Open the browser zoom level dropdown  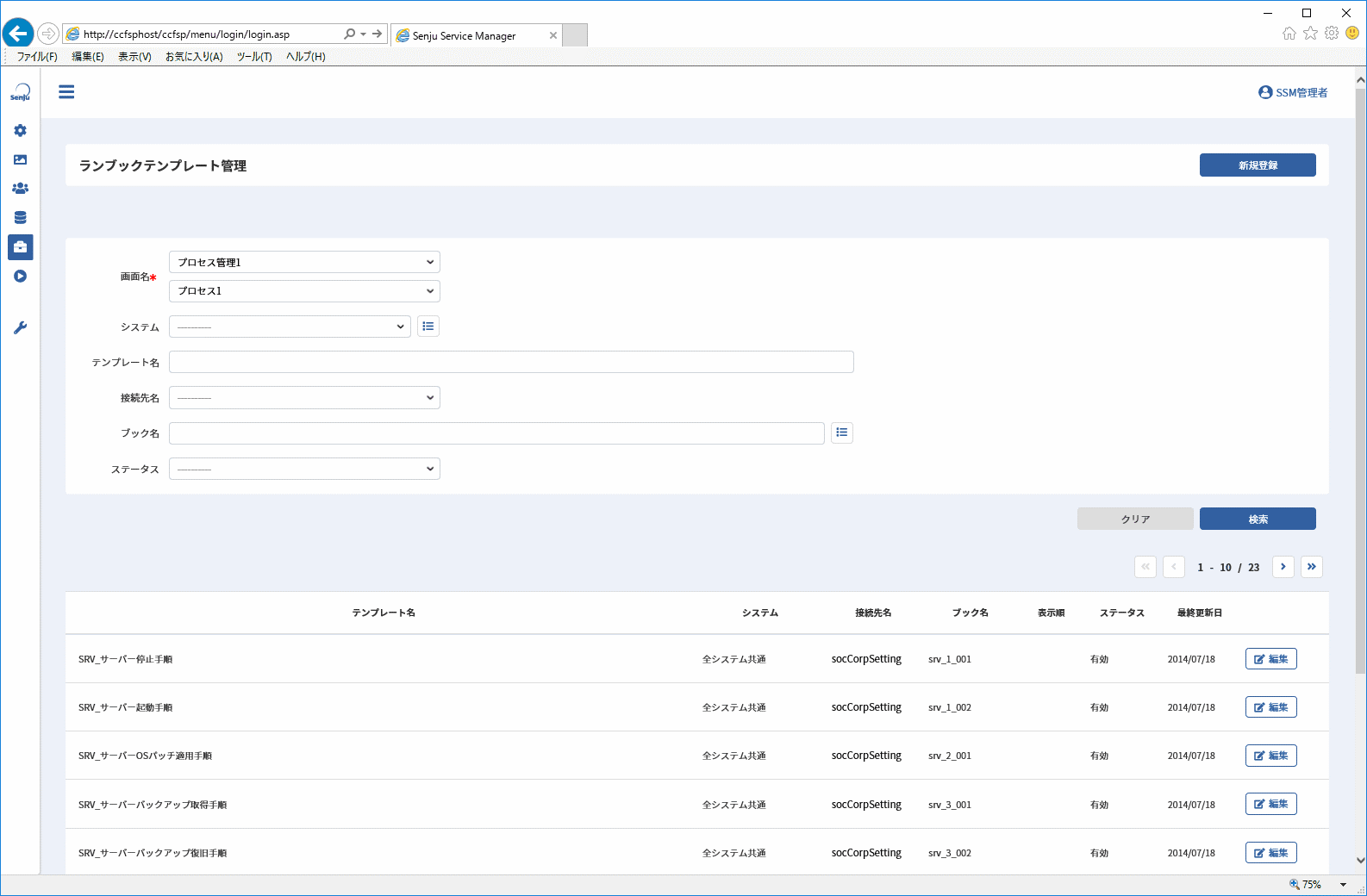coord(1343,885)
